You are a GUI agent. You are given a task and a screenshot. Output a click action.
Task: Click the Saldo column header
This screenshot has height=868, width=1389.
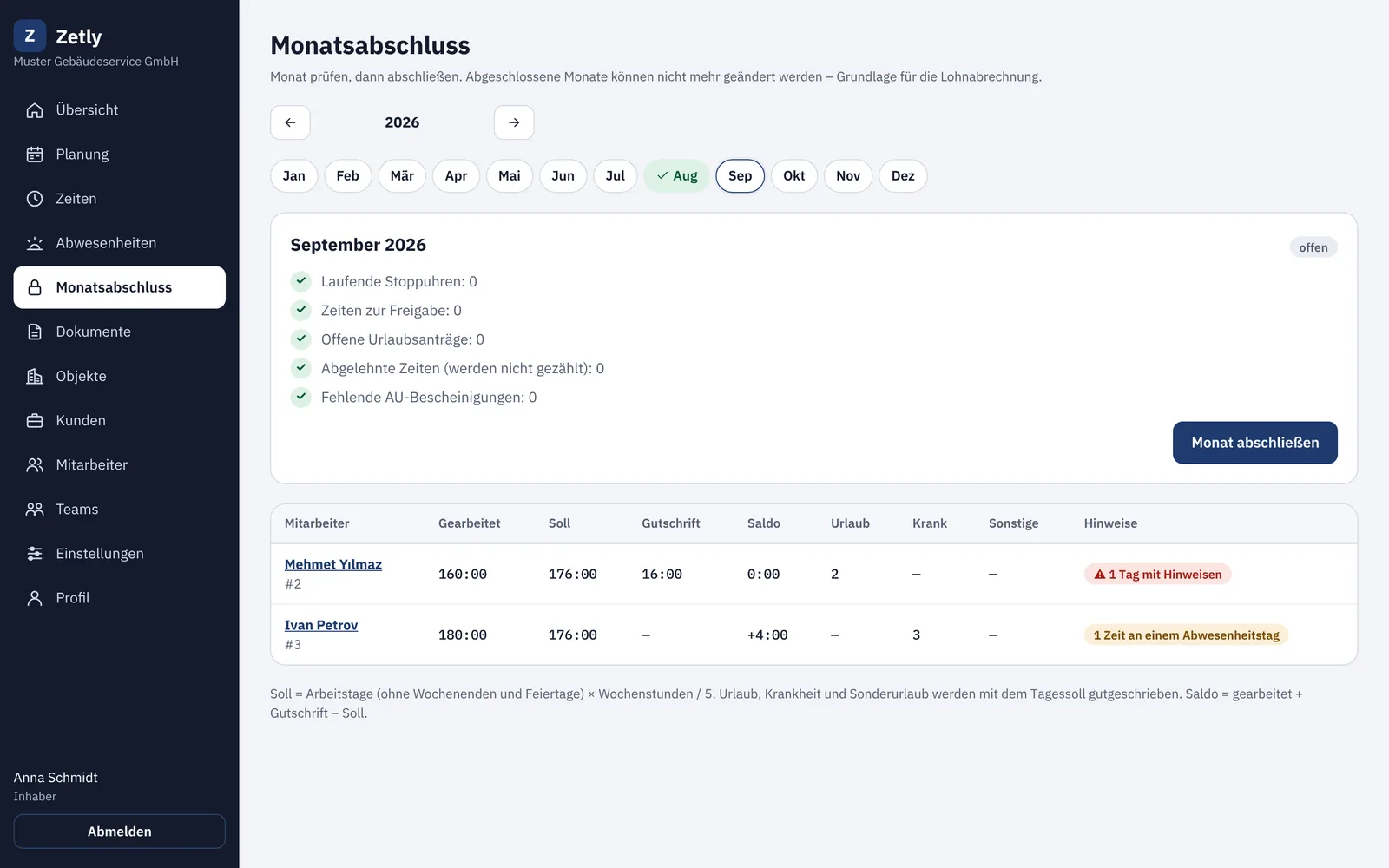click(x=764, y=523)
